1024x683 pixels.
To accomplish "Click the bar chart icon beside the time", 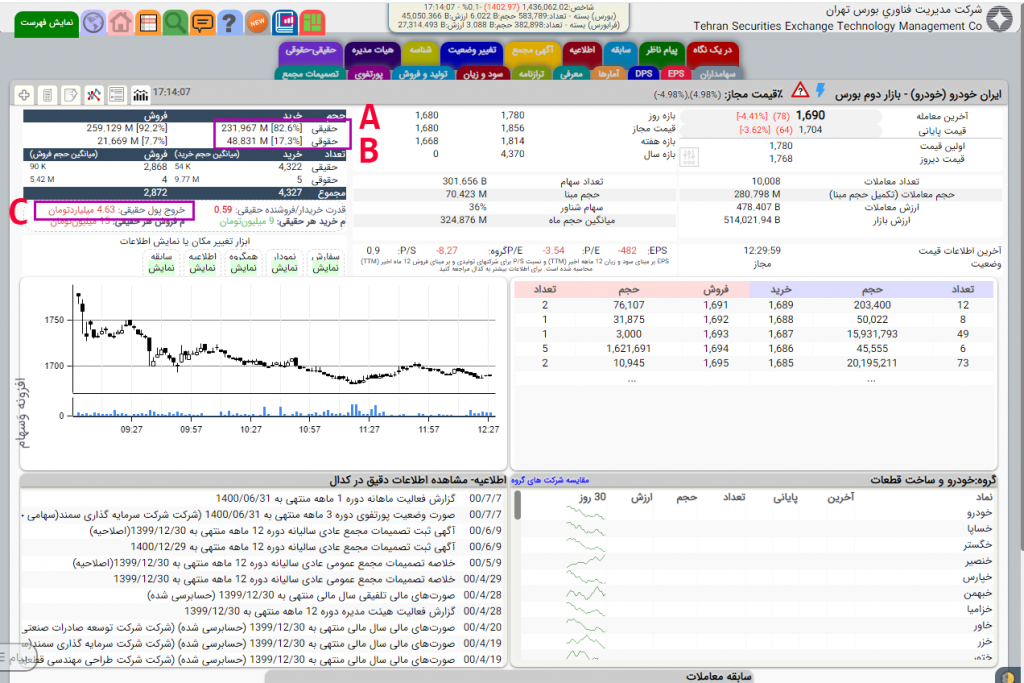I will point(140,94).
